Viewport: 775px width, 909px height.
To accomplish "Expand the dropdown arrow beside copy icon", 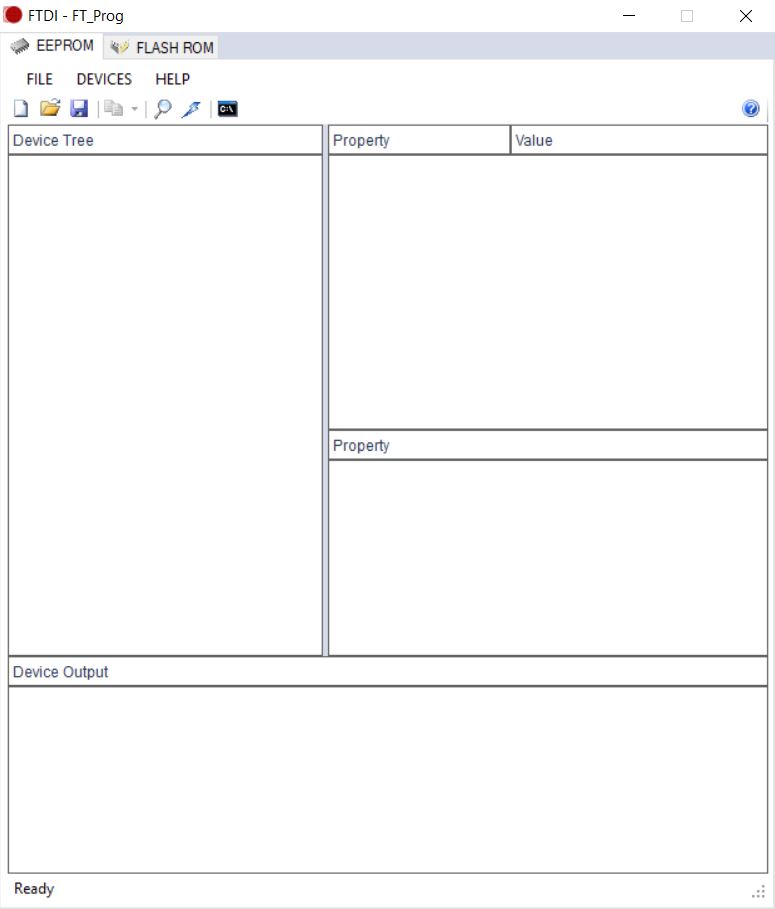I will click(134, 110).
